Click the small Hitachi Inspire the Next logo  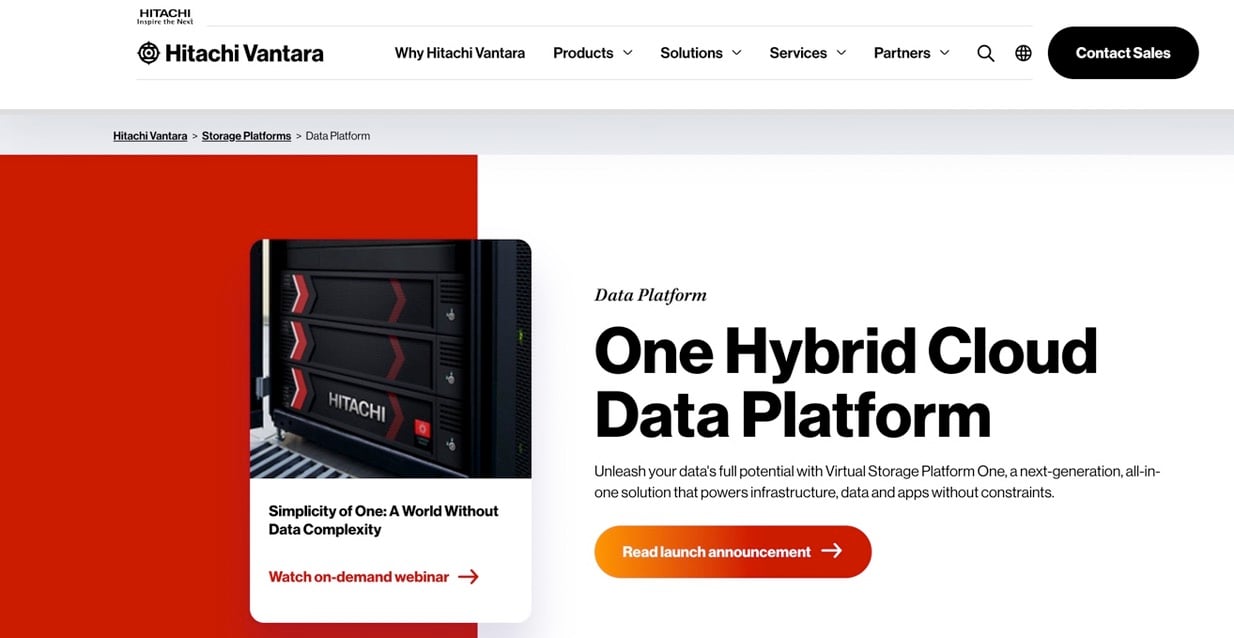(x=165, y=16)
